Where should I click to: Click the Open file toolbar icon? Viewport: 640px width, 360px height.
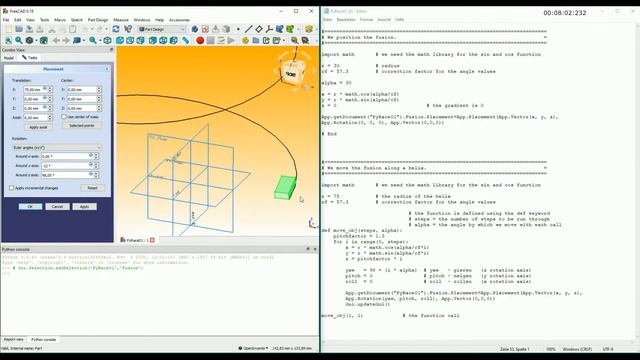pyautogui.click(x=19, y=29)
